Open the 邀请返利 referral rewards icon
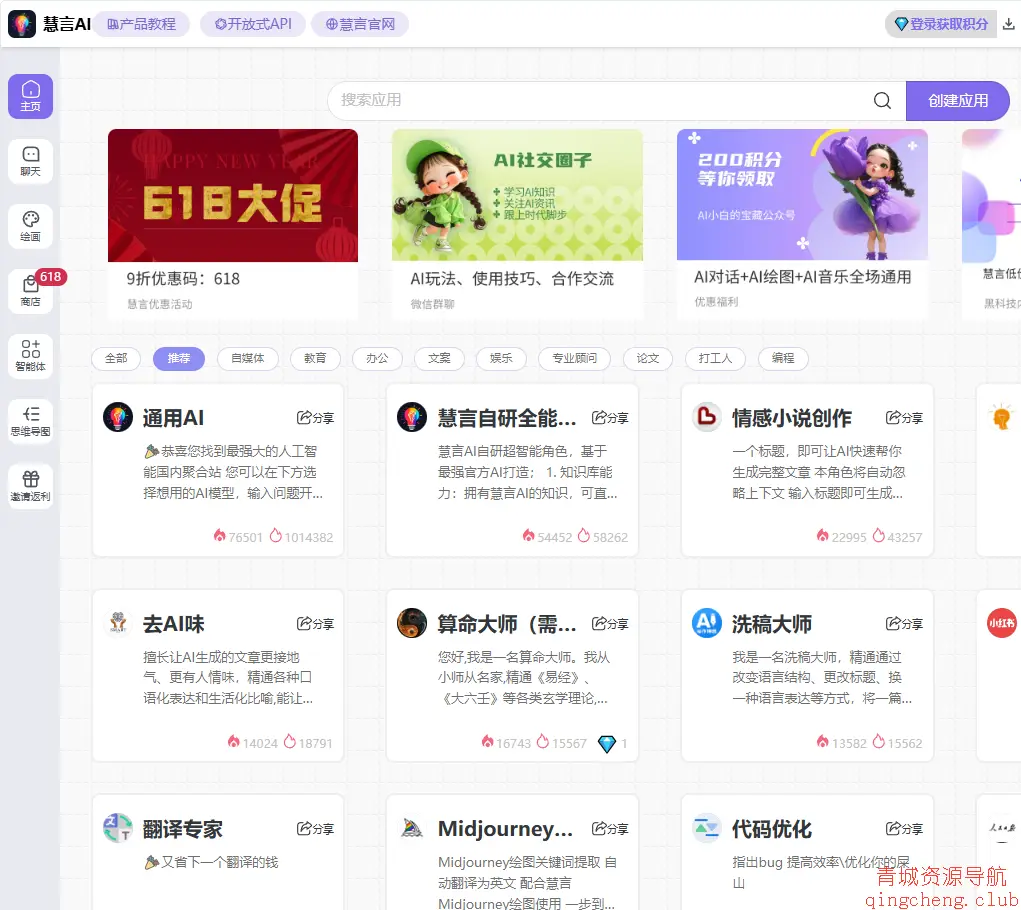Viewport: 1021px width, 910px height. click(x=30, y=486)
